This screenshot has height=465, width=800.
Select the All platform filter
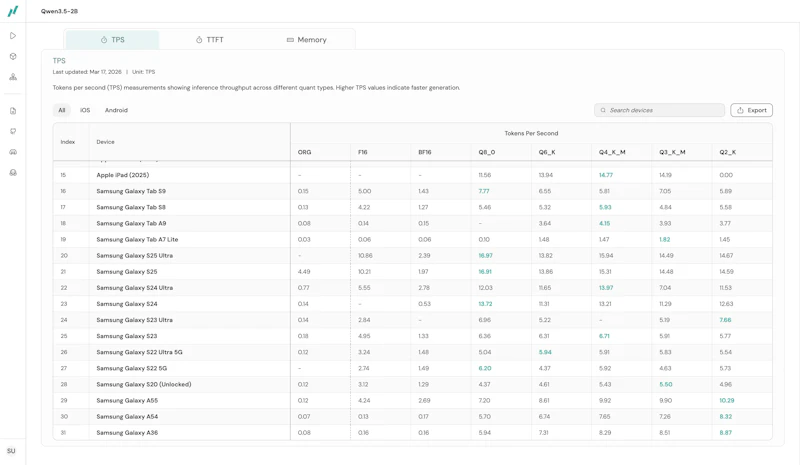62,110
